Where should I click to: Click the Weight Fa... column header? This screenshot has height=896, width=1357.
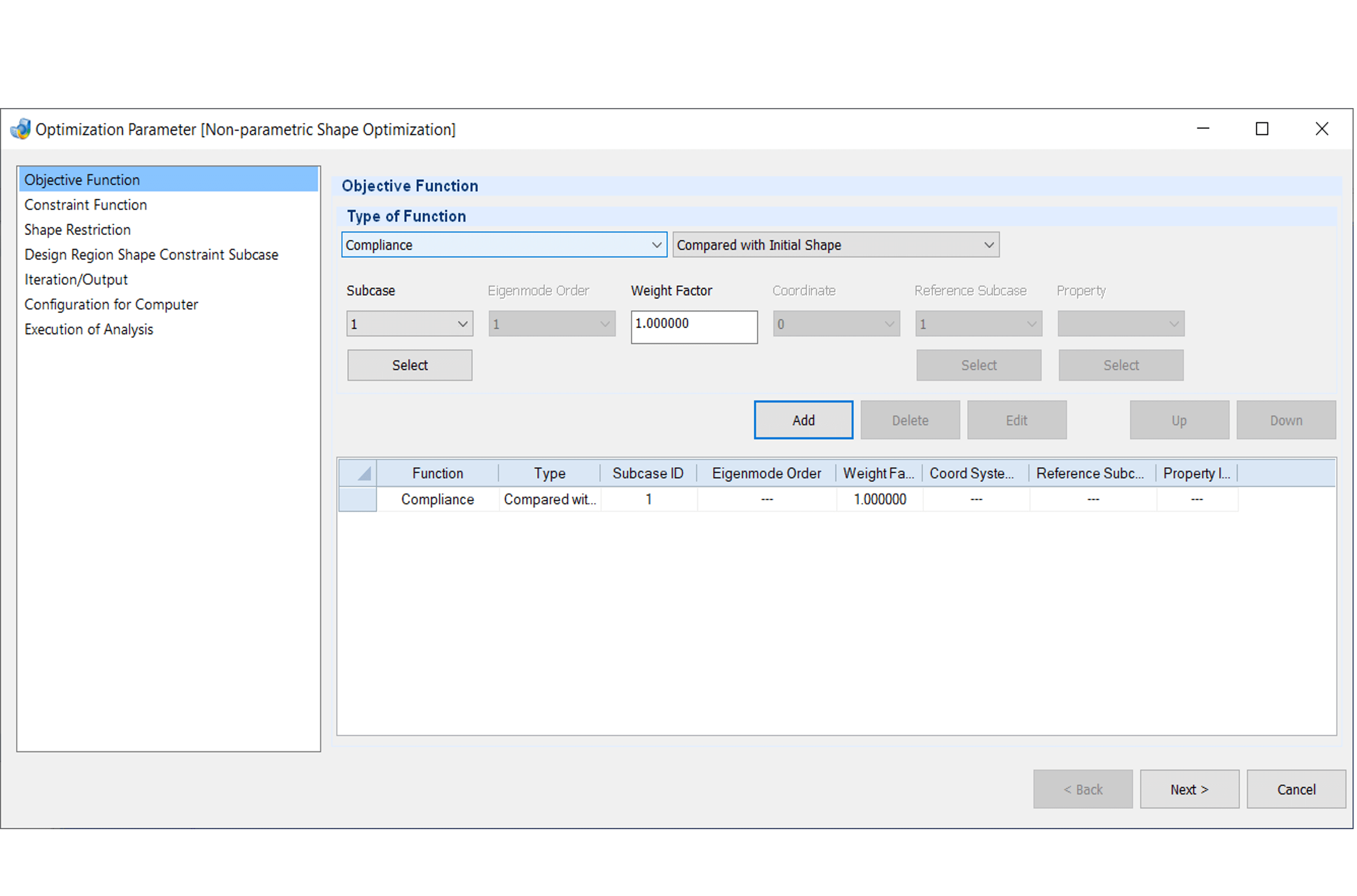[x=879, y=474]
